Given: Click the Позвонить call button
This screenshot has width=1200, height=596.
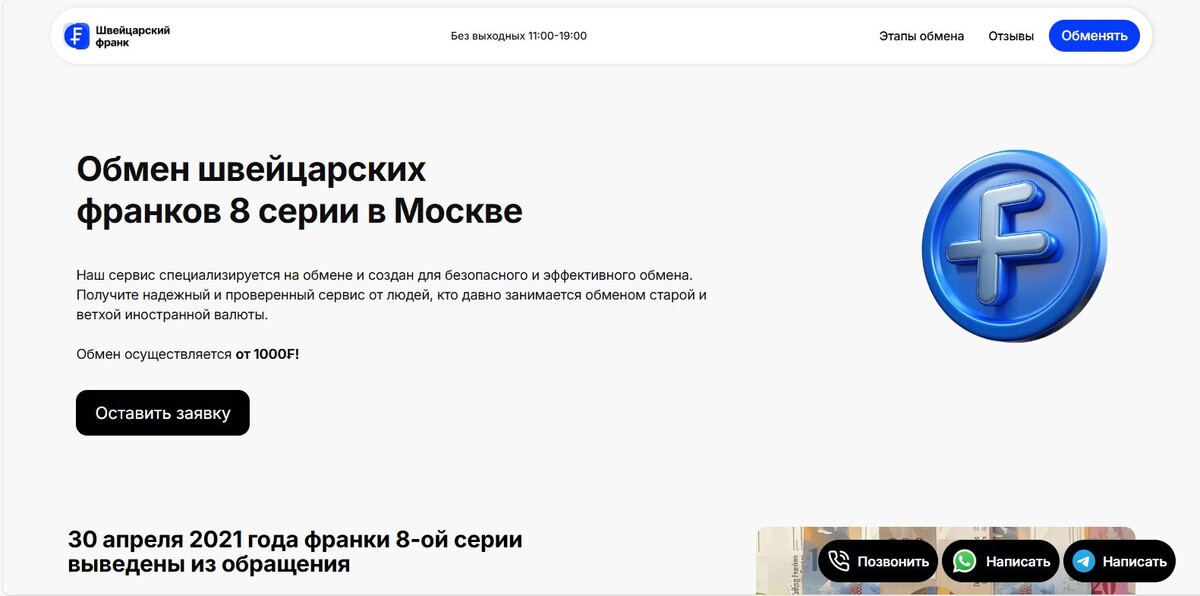Looking at the screenshot, I should (878, 561).
